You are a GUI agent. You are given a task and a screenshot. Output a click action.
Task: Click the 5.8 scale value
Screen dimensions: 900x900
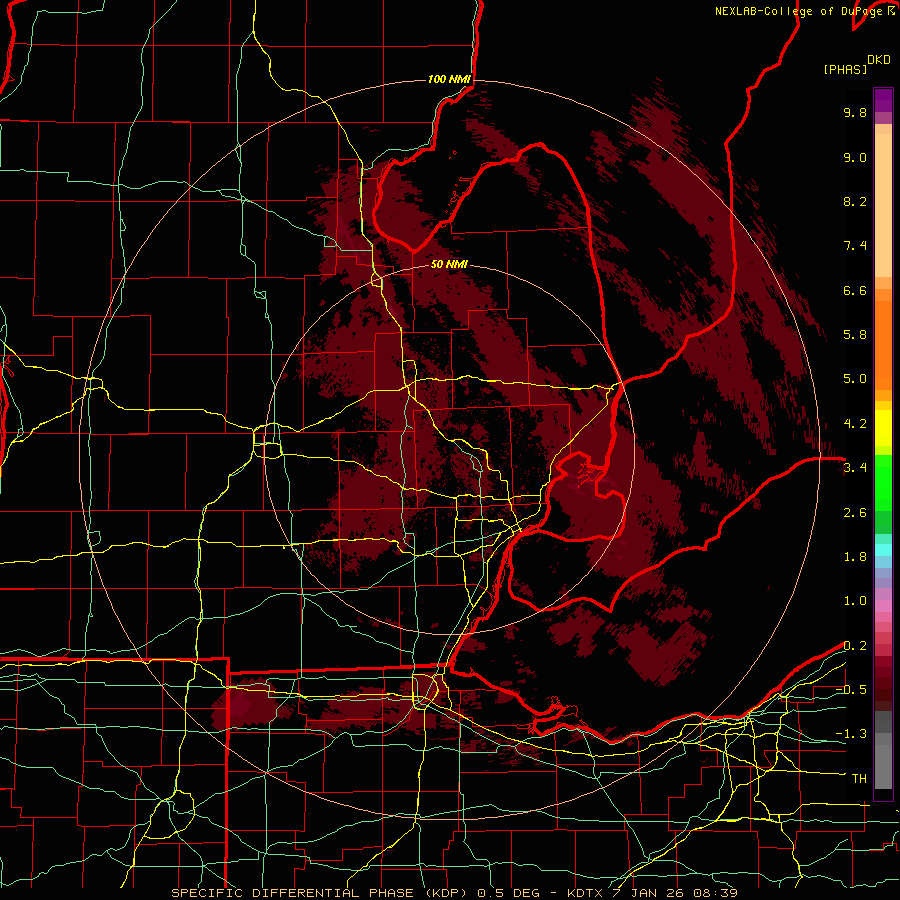855,335
